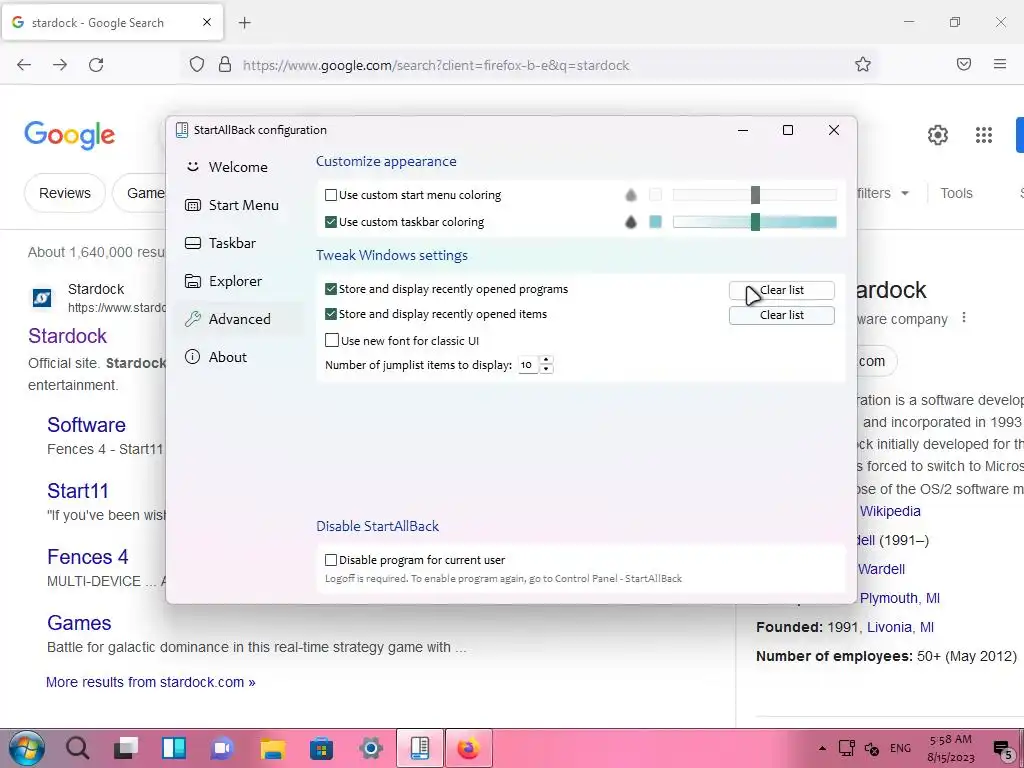Open the Google apps grid

pos(984,135)
